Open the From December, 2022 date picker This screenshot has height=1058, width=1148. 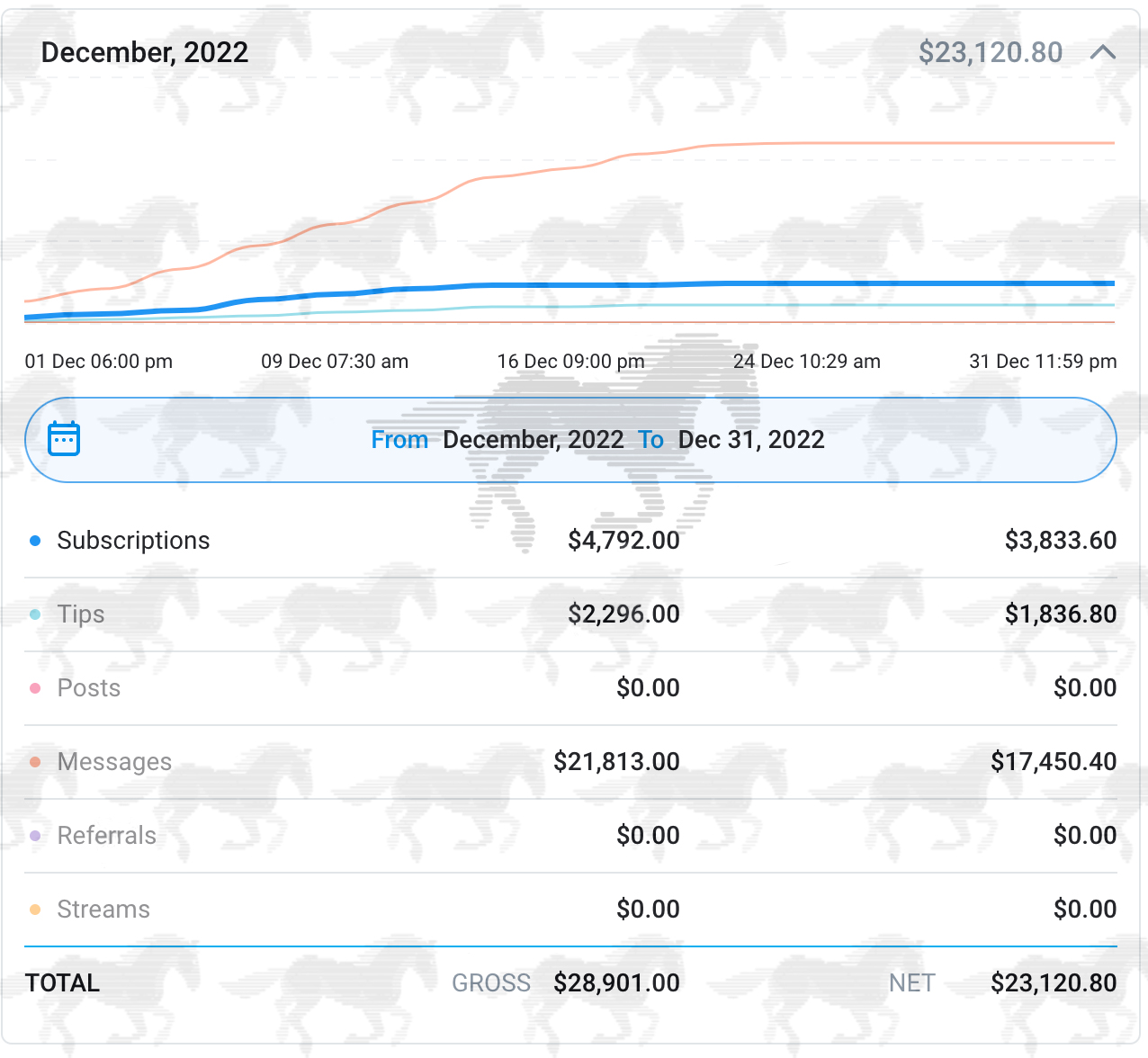tap(498, 440)
